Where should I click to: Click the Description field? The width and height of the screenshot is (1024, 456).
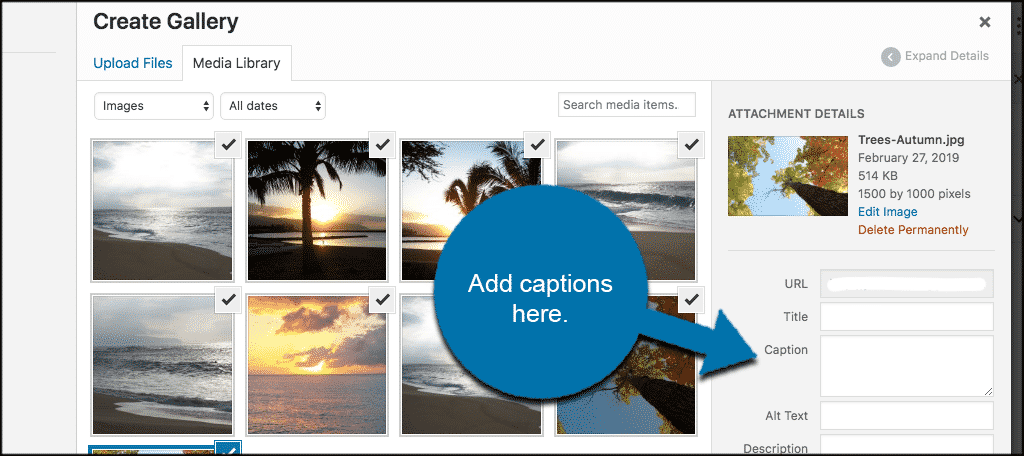[906, 445]
